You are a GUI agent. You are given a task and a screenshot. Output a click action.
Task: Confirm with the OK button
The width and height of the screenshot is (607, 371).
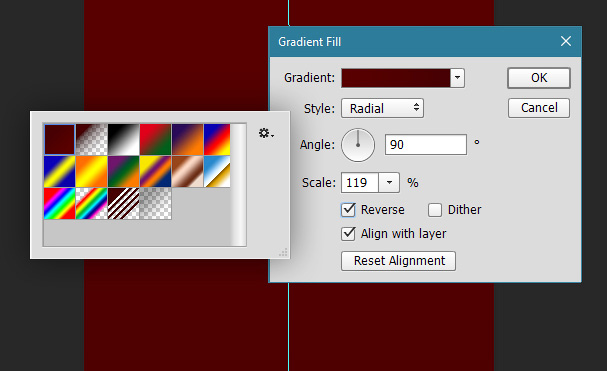(539, 78)
